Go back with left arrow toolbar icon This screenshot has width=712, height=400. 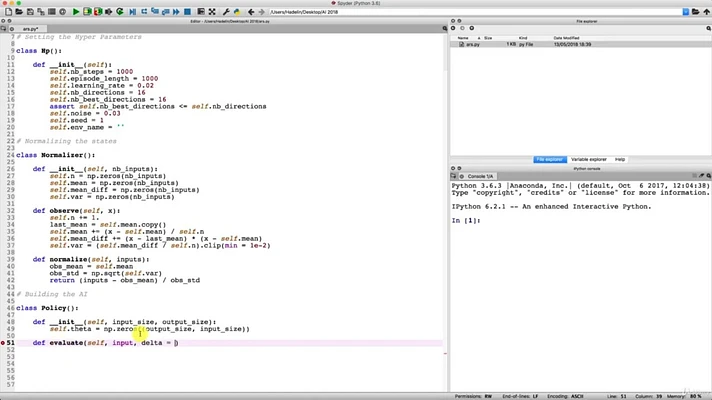point(251,12)
